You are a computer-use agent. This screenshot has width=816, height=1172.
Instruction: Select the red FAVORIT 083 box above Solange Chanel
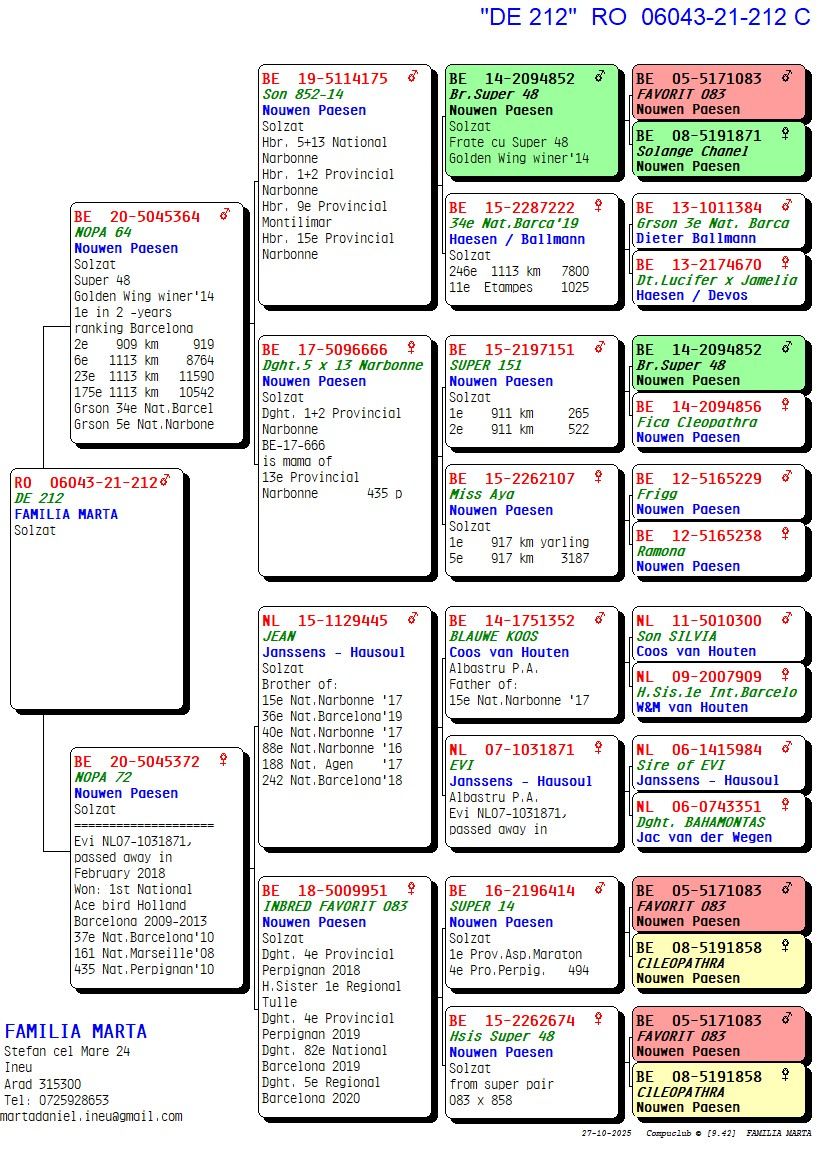click(718, 92)
